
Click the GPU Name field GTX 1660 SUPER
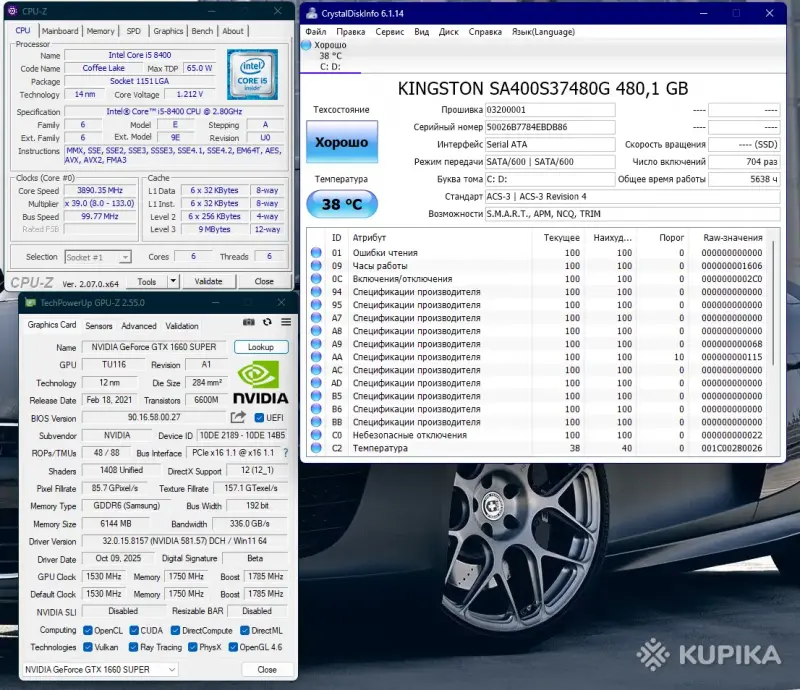pyautogui.click(x=154, y=347)
